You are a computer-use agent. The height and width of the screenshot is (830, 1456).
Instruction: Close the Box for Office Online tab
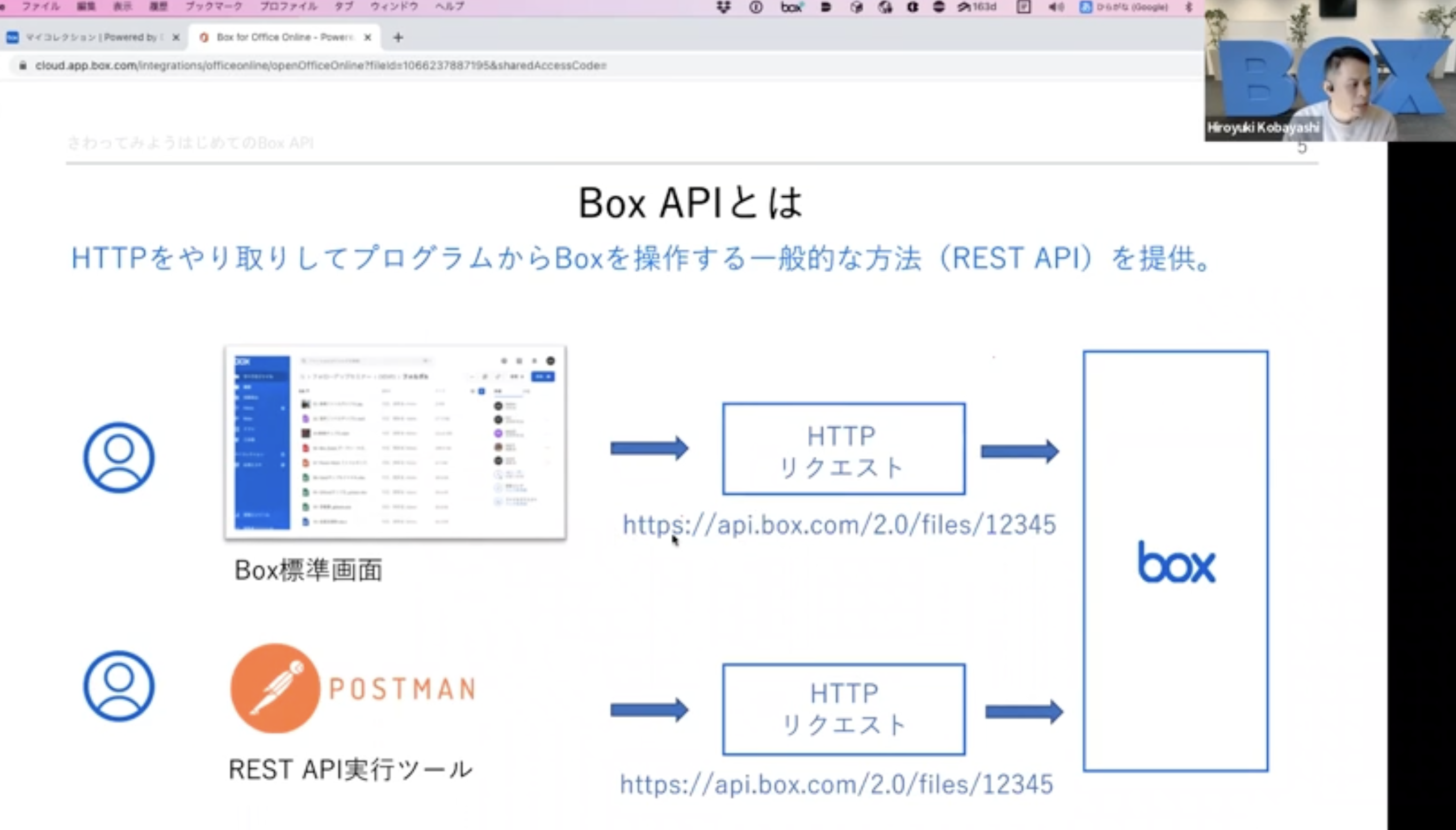[x=367, y=37]
